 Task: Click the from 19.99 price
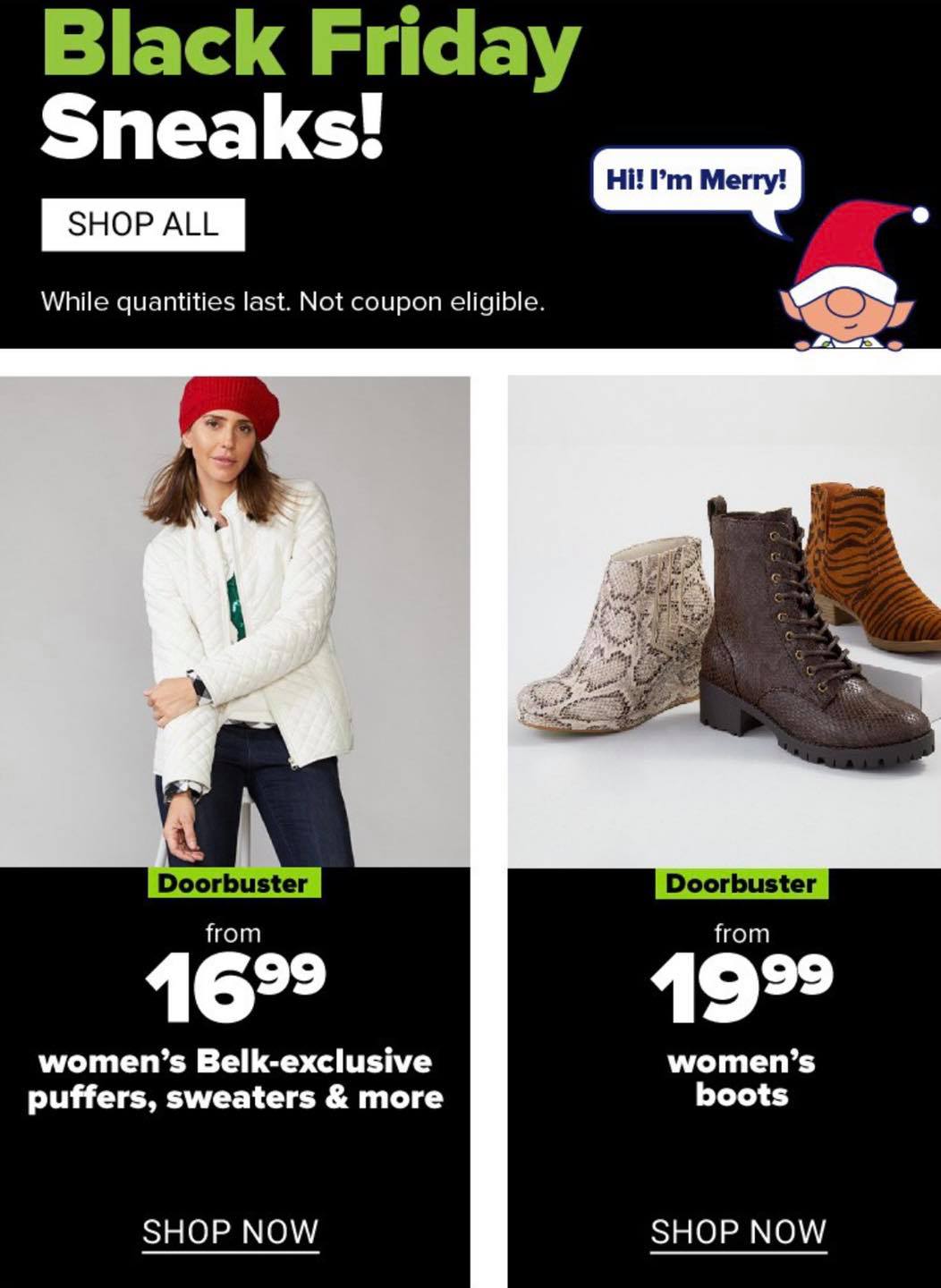coord(742,973)
